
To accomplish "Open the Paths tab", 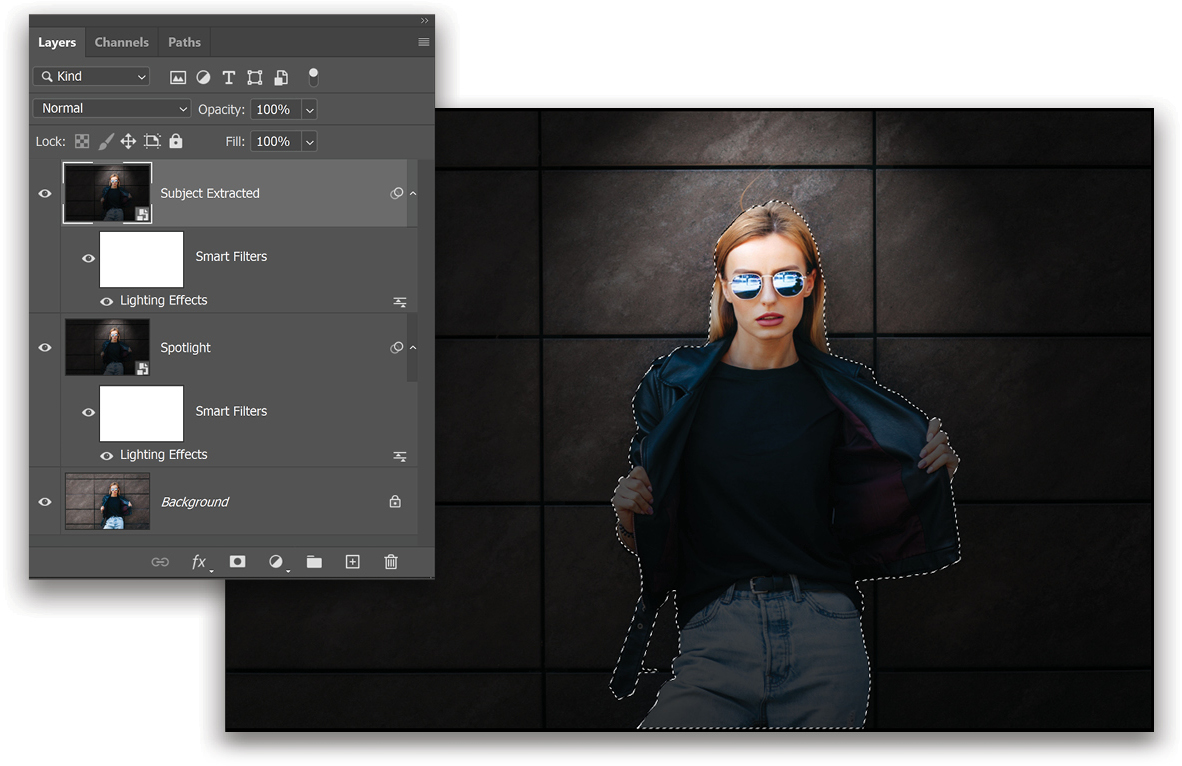I will (x=184, y=42).
